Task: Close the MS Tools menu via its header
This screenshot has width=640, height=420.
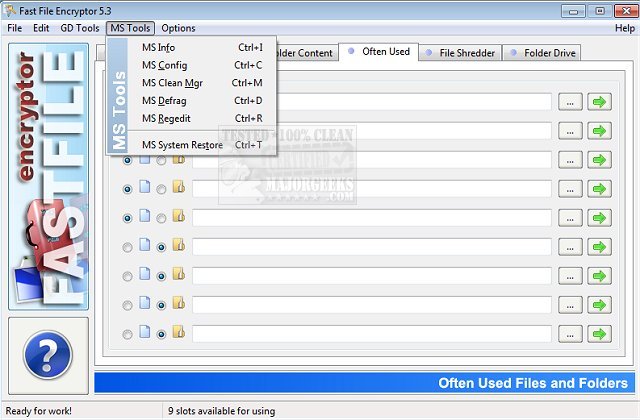Action: [130, 28]
